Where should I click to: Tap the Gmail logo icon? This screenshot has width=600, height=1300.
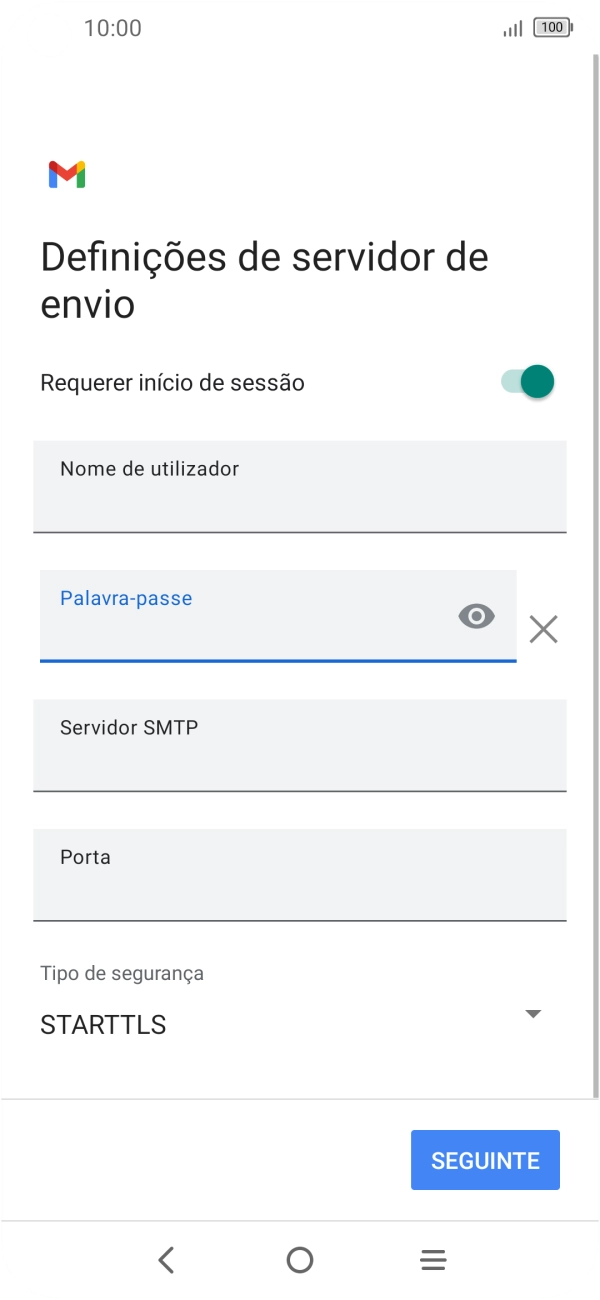pyautogui.click(x=67, y=174)
